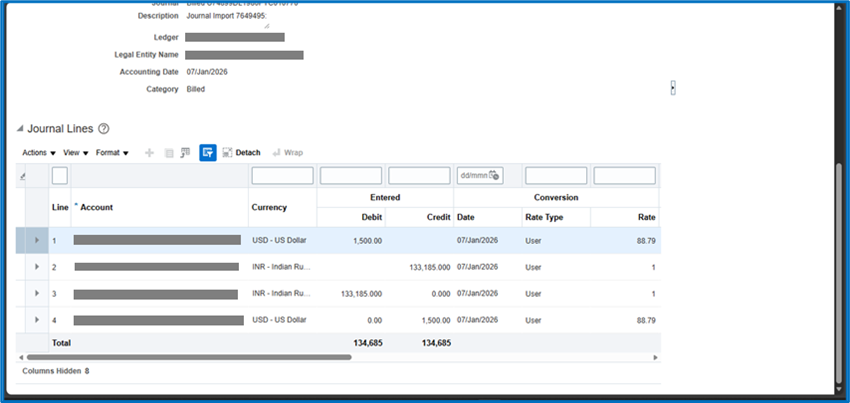Expand journal line 2 details
Viewport: 850px width, 403px height.
pyautogui.click(x=37, y=267)
